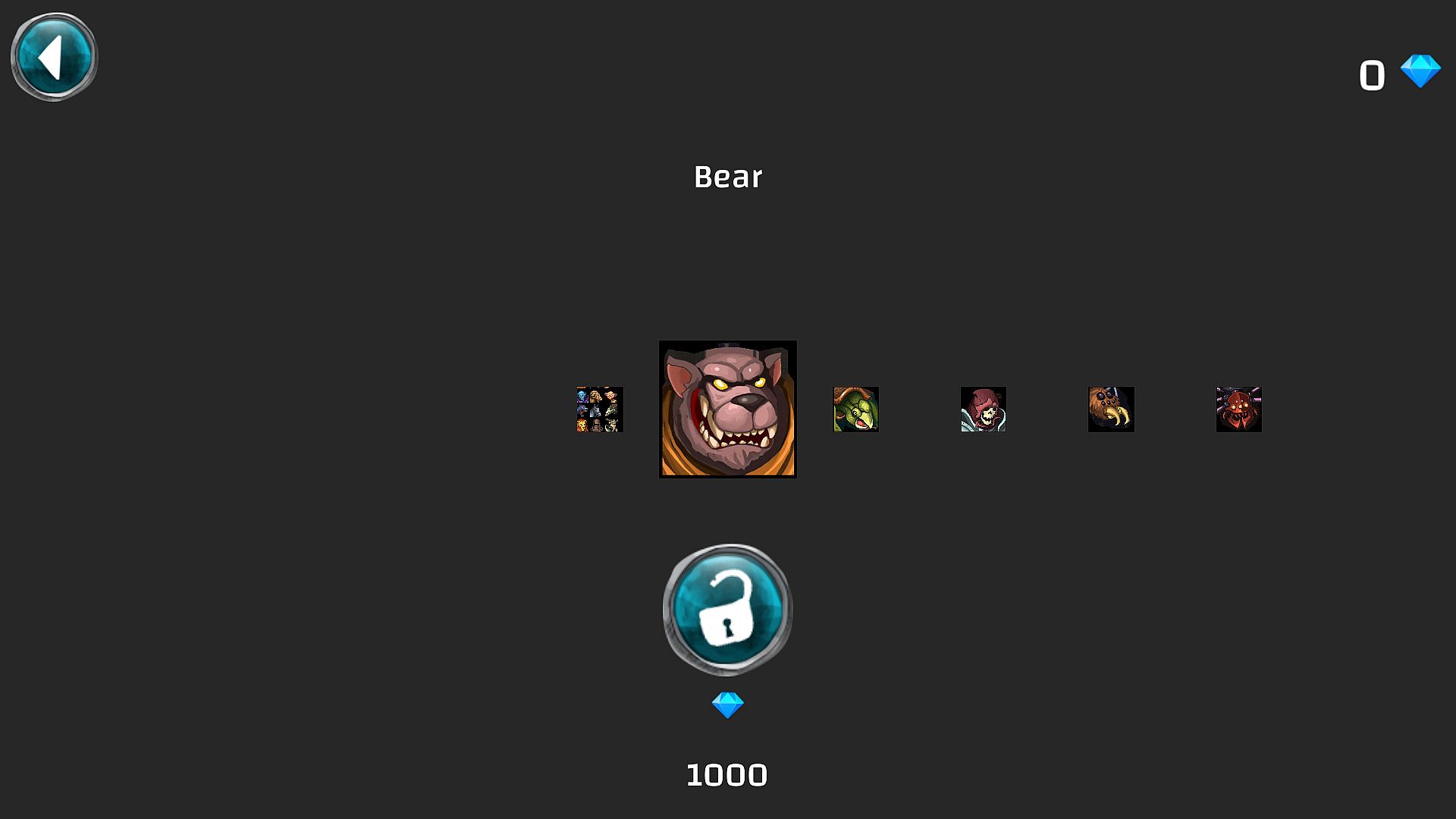This screenshot has width=1456, height=819.
Task: Open the multi-character grid avatar set
Action: pos(600,409)
